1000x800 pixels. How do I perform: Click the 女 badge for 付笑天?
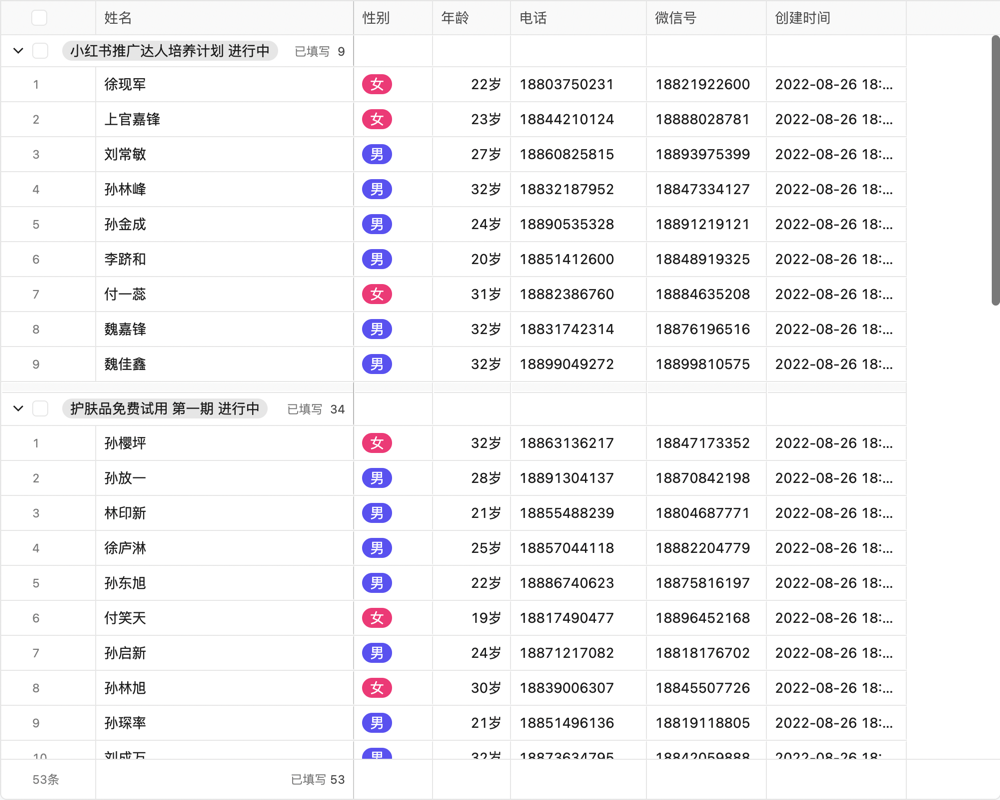pyautogui.click(x=376, y=618)
